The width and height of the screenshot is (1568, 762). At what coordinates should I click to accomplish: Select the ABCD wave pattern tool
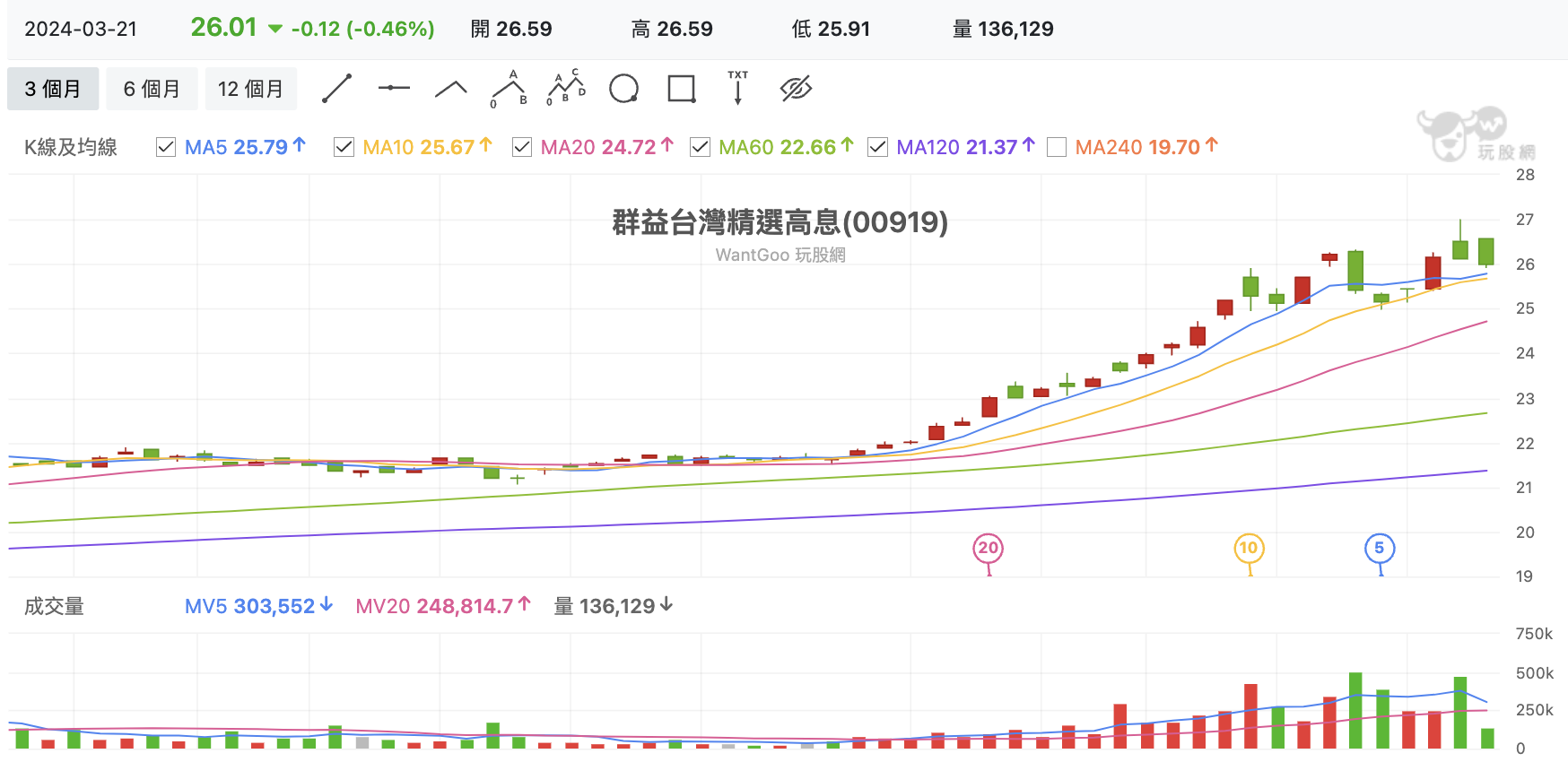pyautogui.click(x=566, y=88)
